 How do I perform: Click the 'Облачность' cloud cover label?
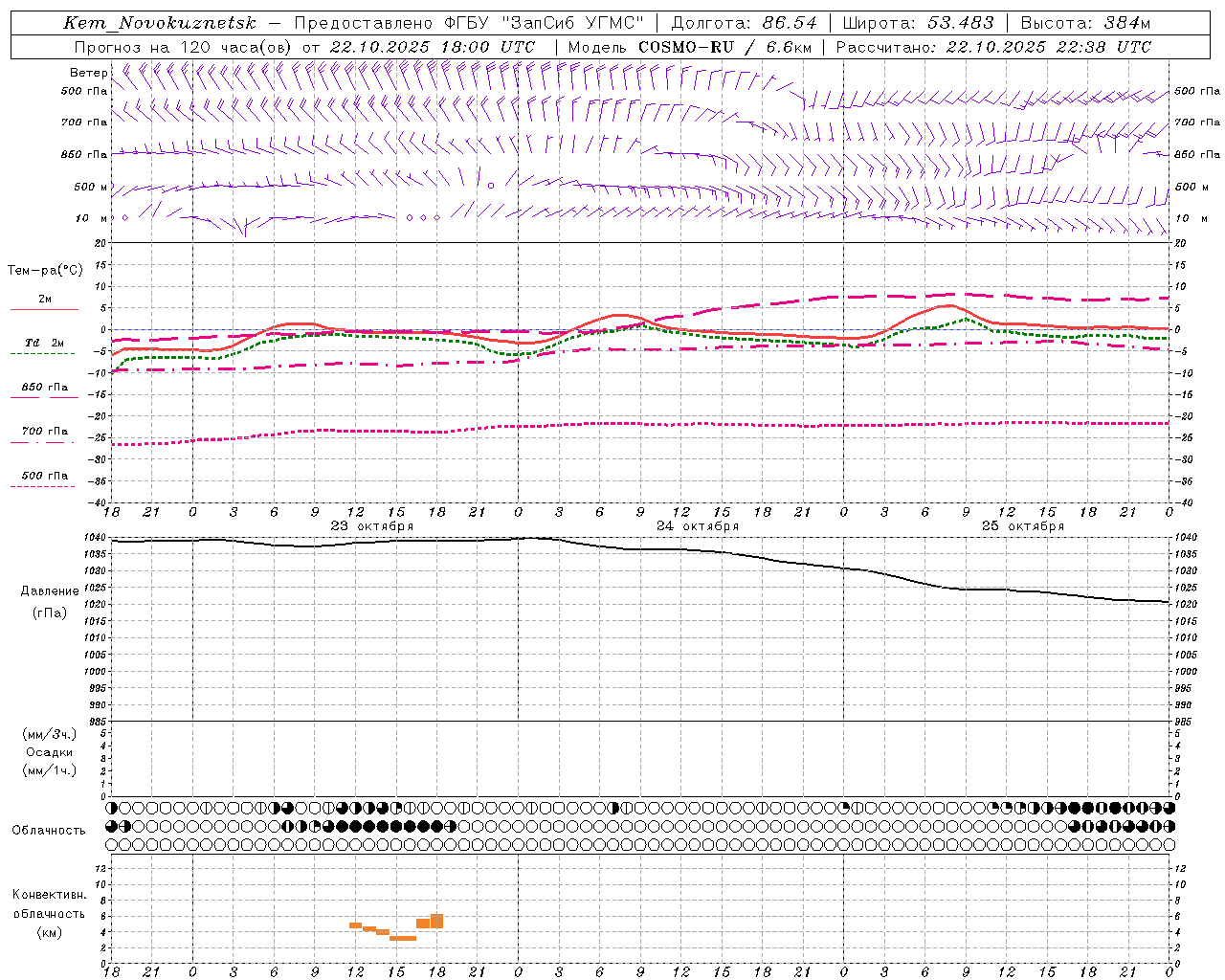click(x=49, y=830)
